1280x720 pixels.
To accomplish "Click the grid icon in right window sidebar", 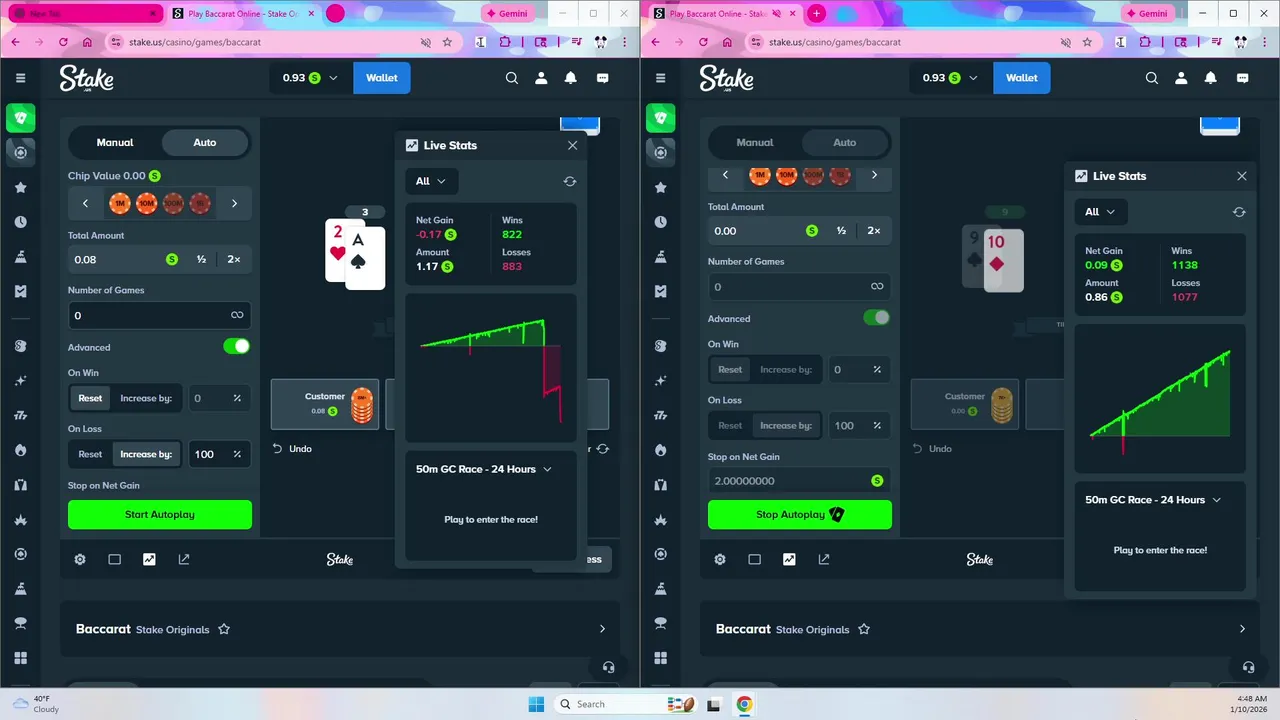I will [x=660, y=658].
